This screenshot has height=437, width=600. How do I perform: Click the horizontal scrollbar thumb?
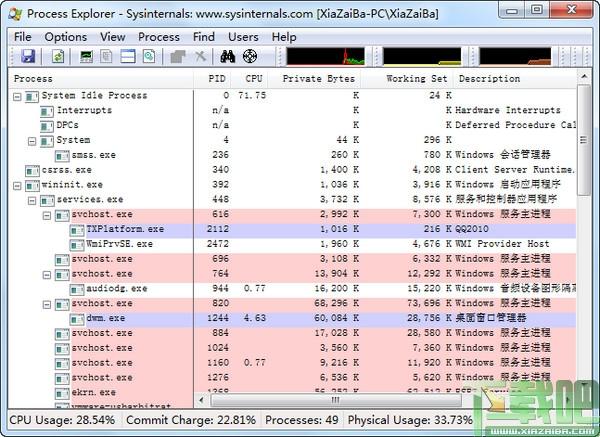pyautogui.click(x=336, y=400)
